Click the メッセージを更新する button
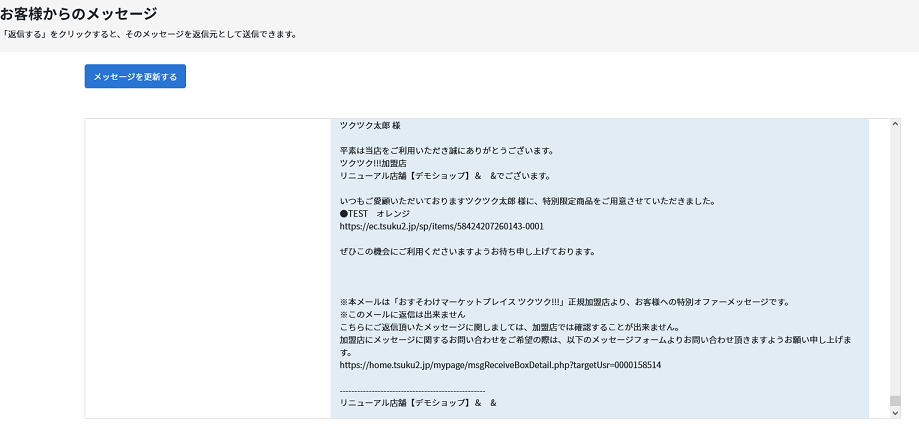This screenshot has width=919, height=427. point(135,76)
